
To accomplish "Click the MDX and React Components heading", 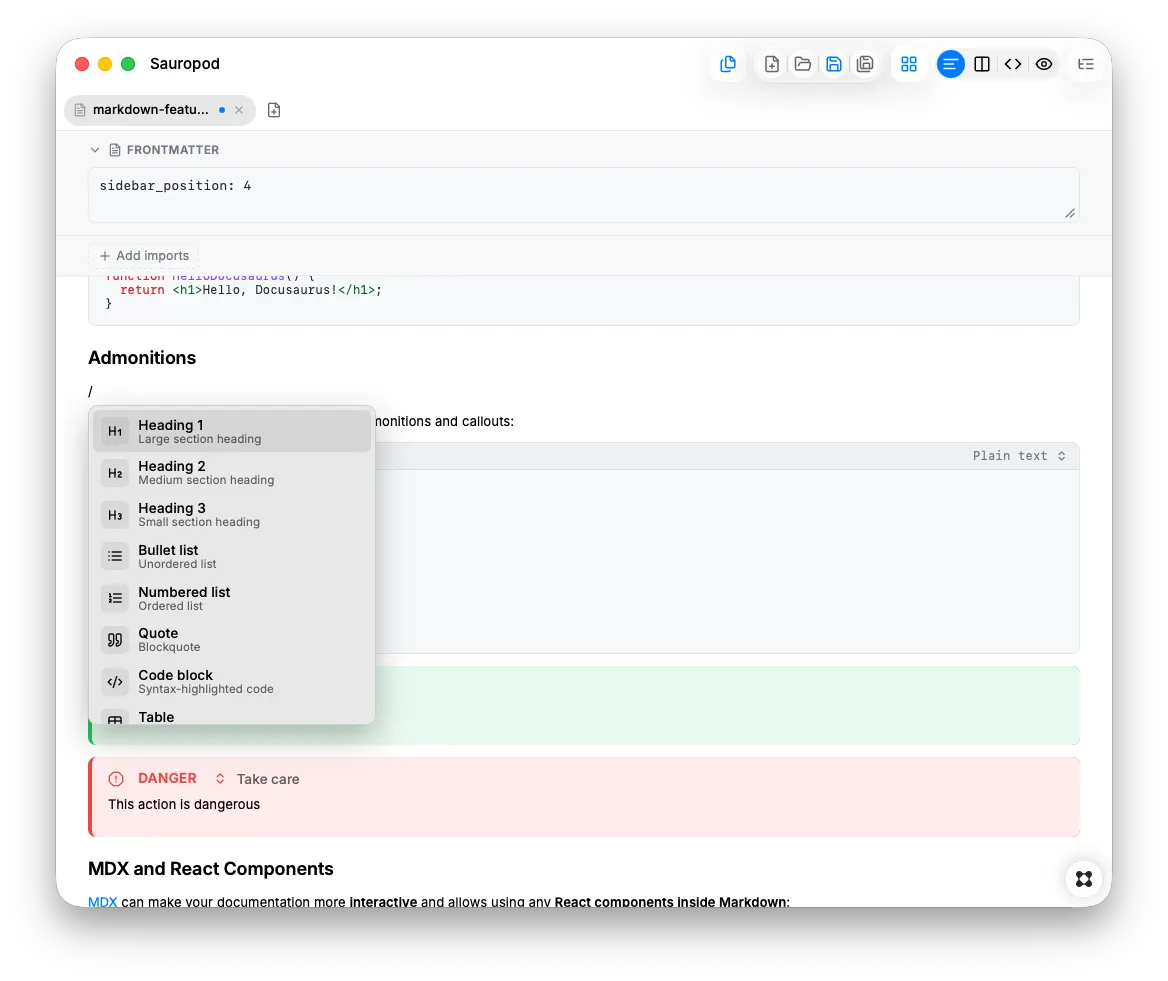I will click(x=211, y=869).
